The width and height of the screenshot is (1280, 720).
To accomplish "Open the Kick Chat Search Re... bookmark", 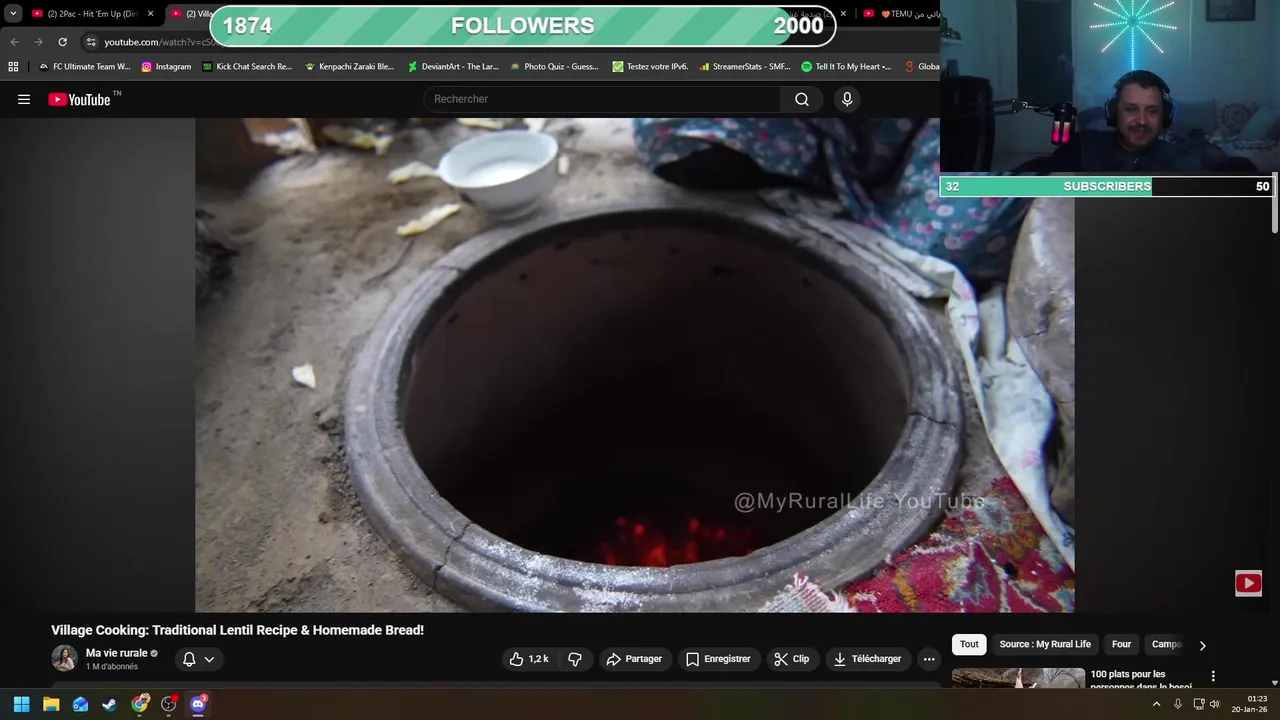I will point(247,67).
